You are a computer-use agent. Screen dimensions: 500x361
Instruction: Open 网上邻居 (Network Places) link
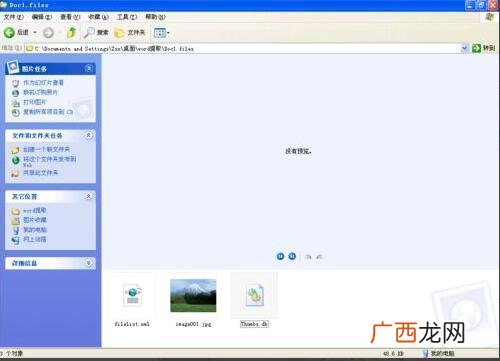tap(35, 239)
